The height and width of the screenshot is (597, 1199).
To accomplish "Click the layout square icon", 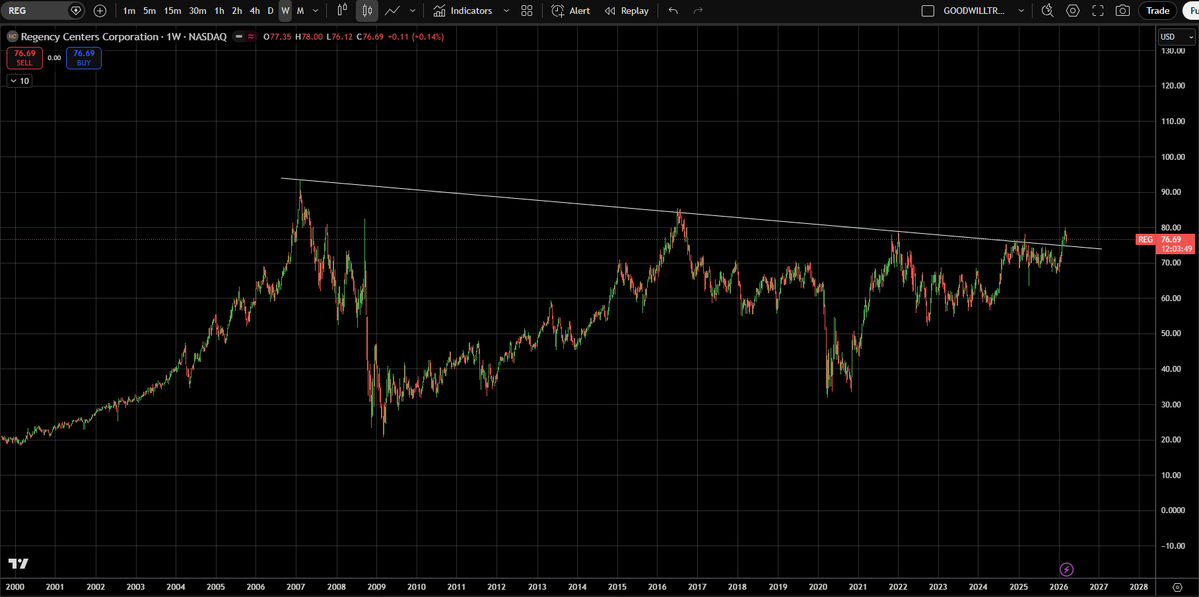I will 928,11.
